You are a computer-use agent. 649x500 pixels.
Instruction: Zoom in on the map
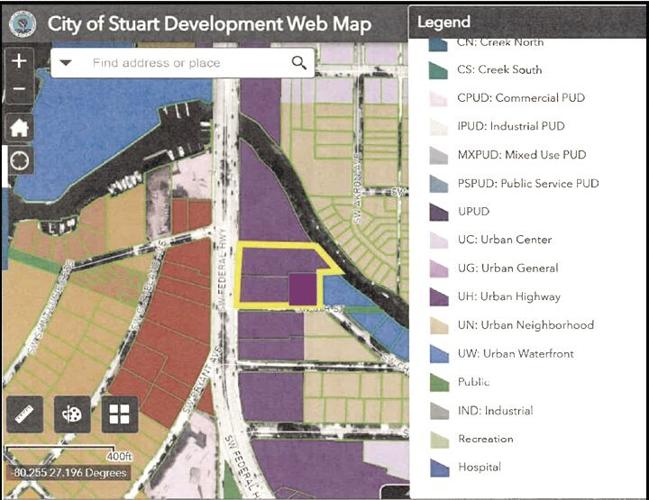[x=20, y=61]
